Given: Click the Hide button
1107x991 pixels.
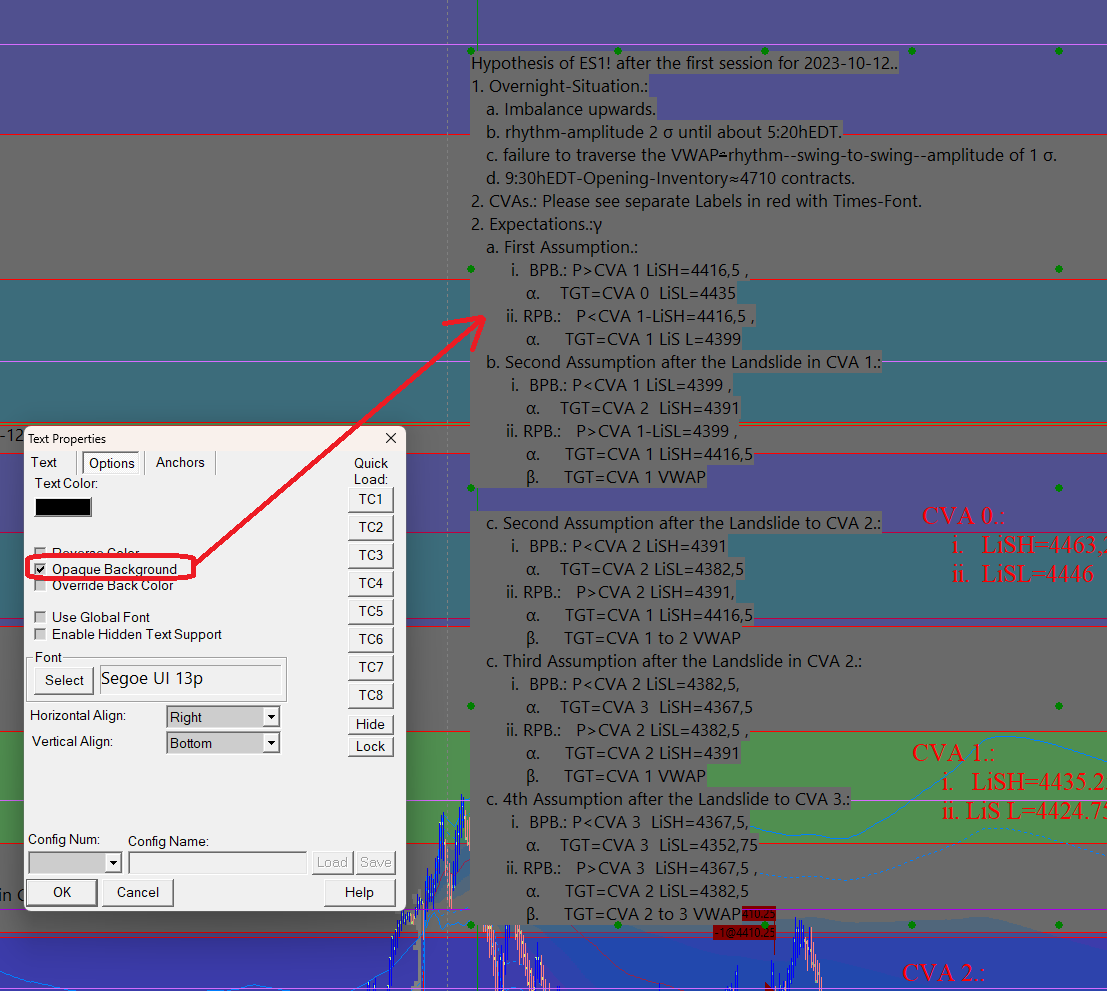Looking at the screenshot, I should click(371, 724).
